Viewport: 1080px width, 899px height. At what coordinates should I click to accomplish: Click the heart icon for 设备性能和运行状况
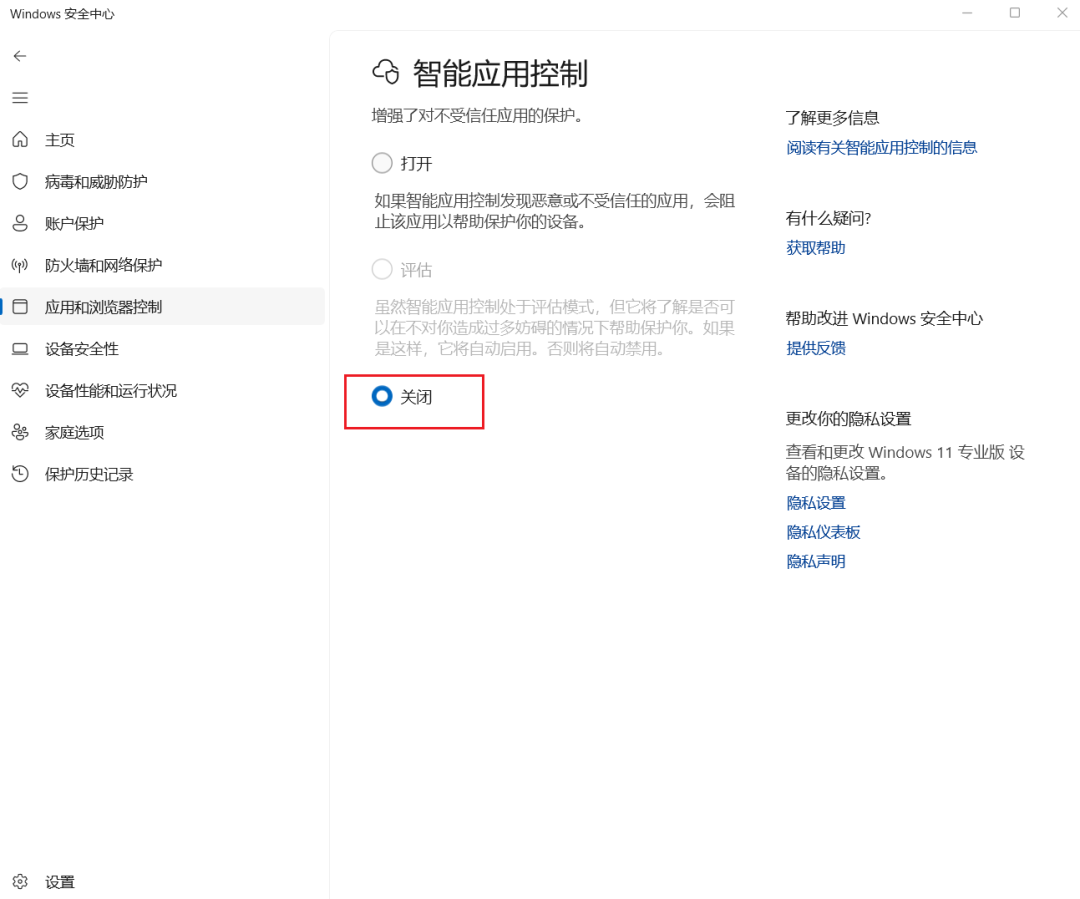coord(20,391)
